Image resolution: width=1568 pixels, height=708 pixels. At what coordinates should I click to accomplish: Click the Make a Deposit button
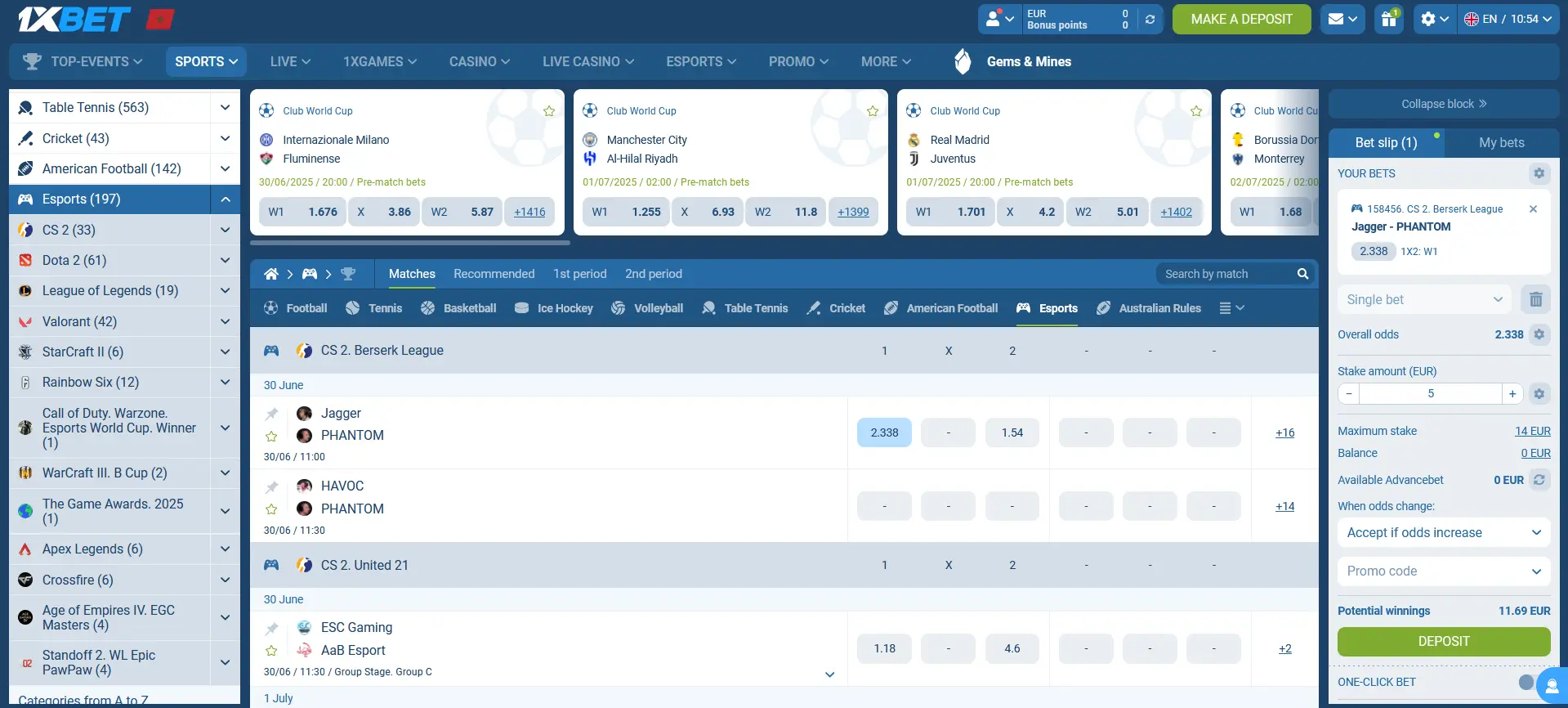1241,19
